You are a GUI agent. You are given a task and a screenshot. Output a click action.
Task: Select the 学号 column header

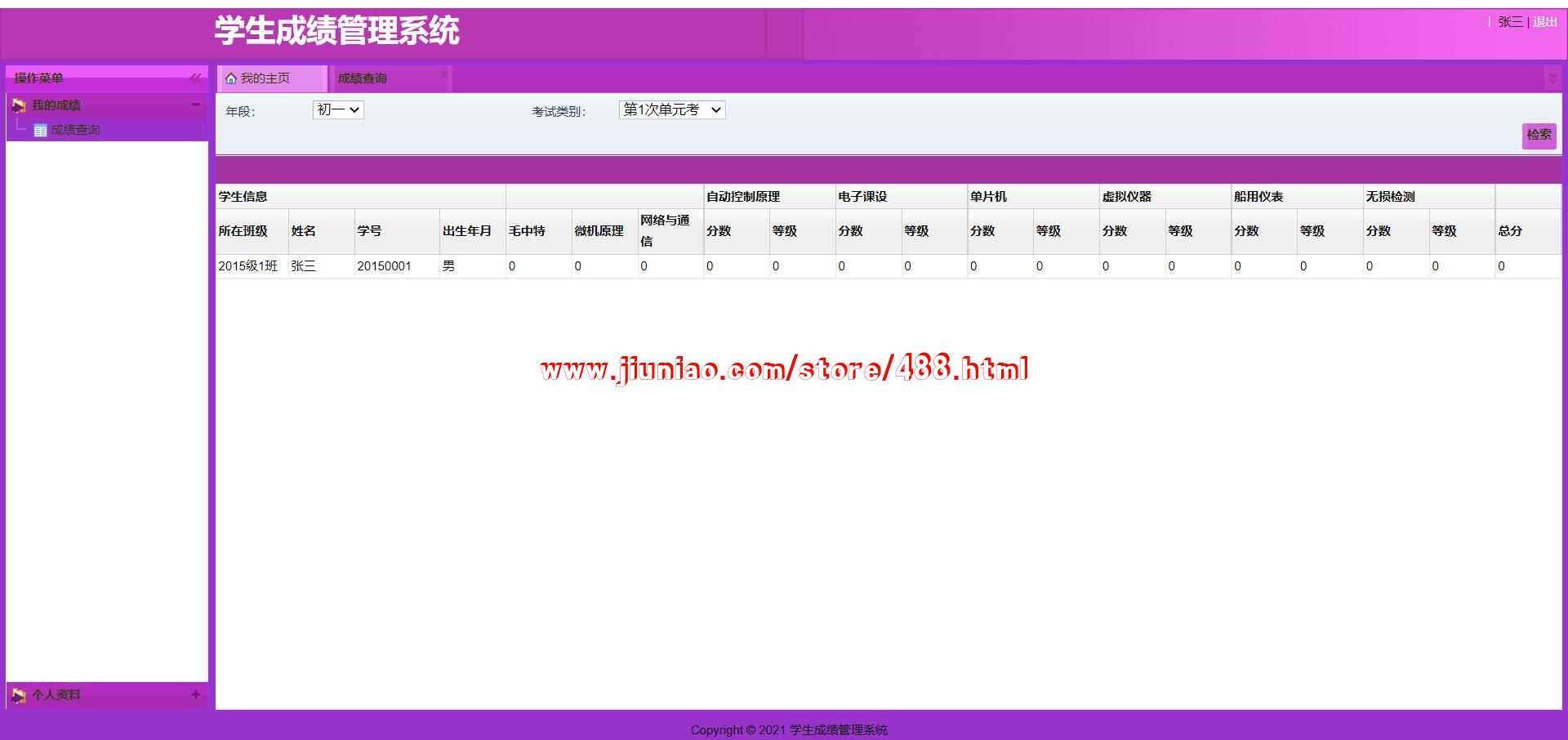click(397, 231)
